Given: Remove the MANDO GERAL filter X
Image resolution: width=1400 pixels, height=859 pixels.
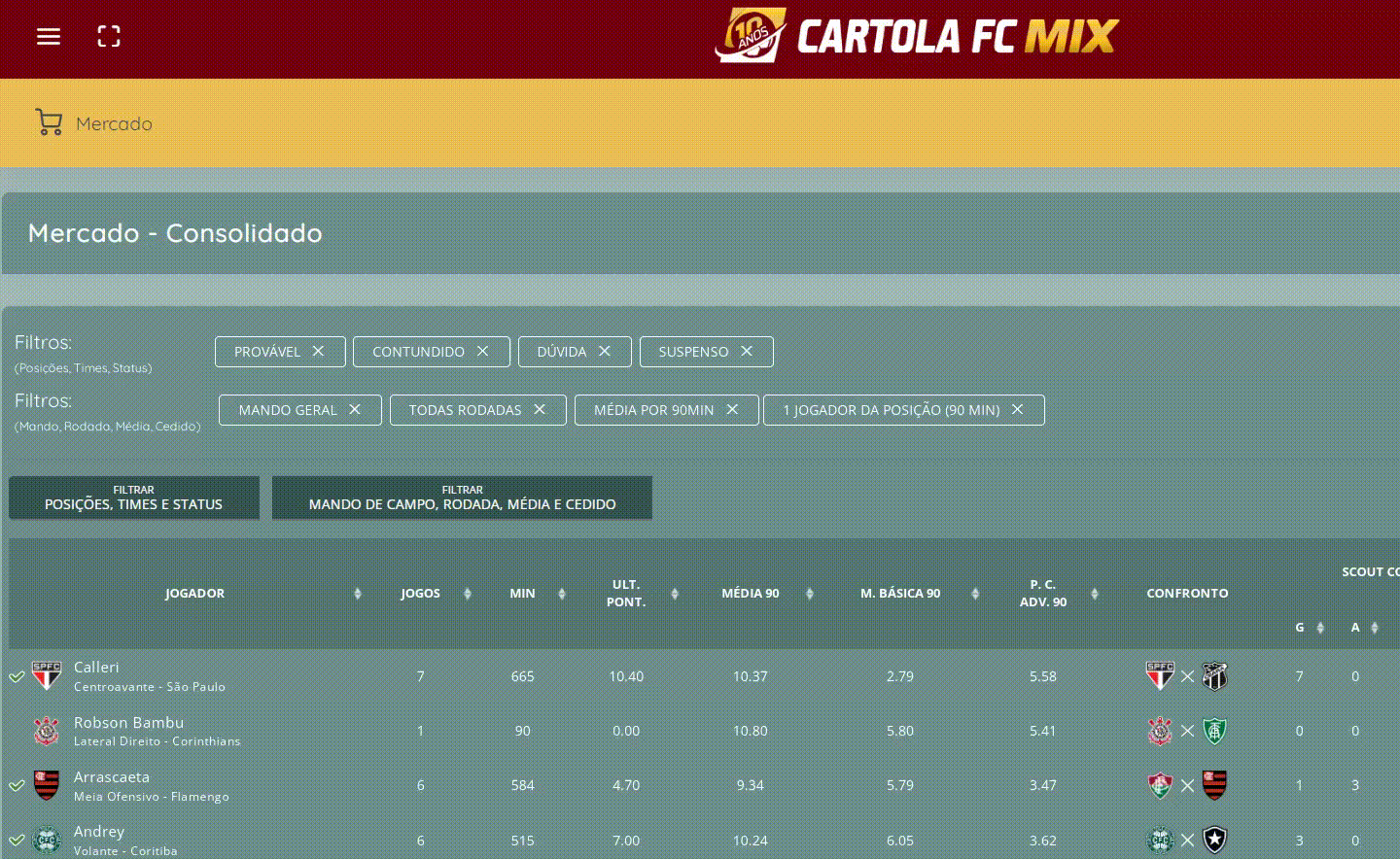Looking at the screenshot, I should pyautogui.click(x=355, y=409).
